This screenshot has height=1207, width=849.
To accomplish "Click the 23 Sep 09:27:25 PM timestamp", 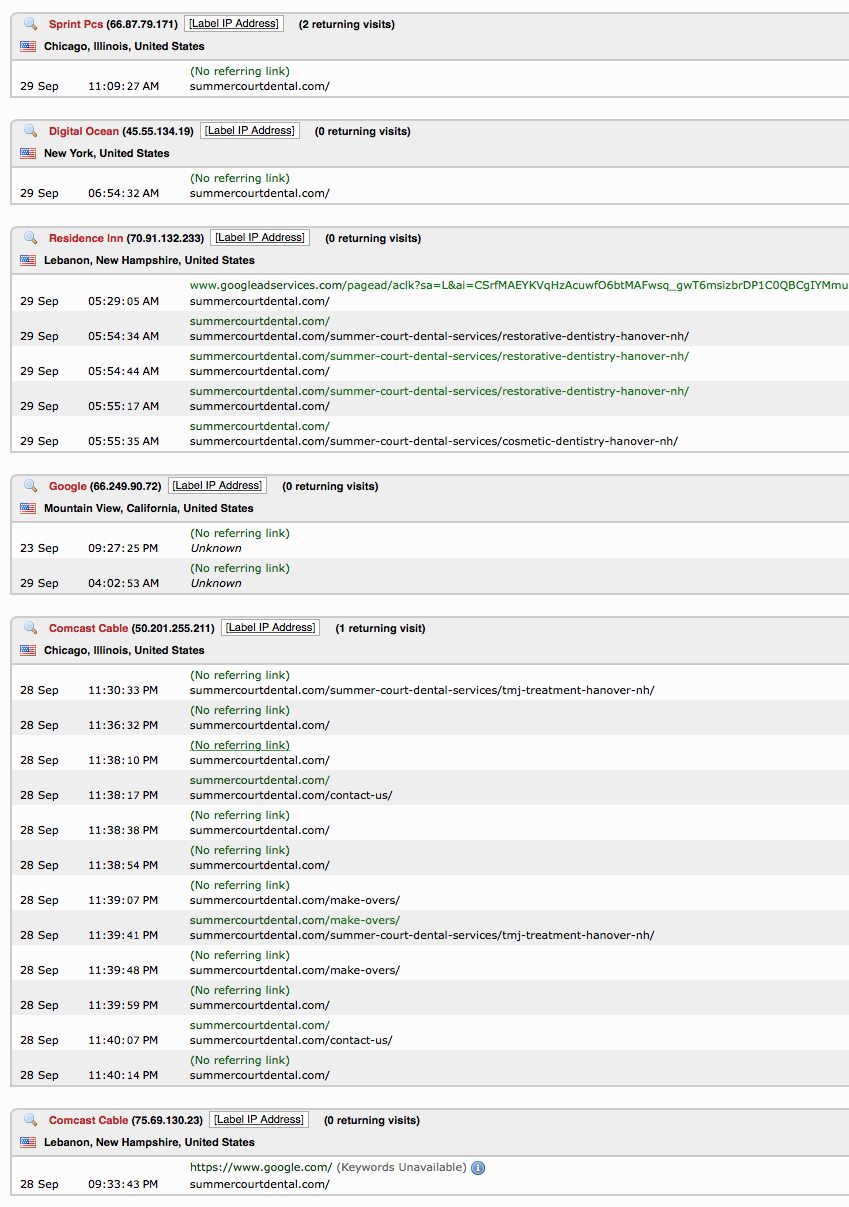I will coord(123,548).
